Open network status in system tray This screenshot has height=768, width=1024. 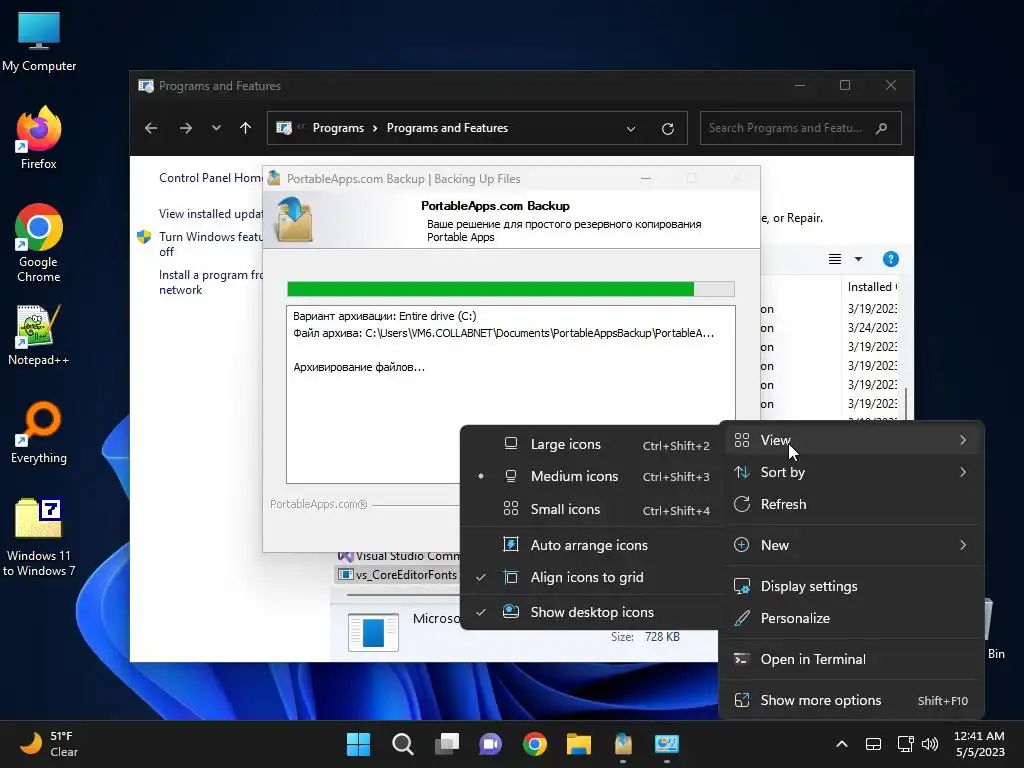point(906,744)
